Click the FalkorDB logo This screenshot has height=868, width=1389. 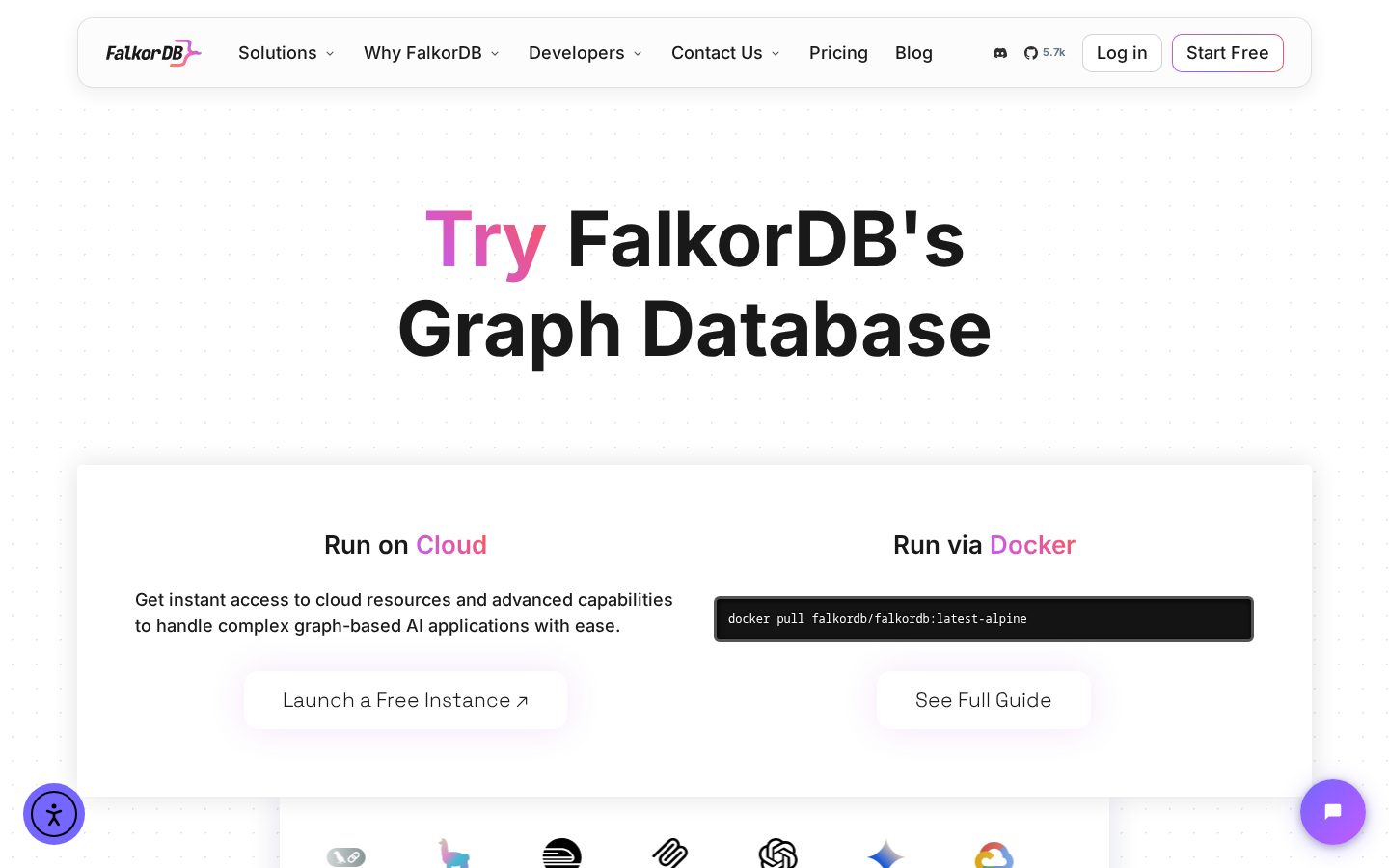coord(153,53)
